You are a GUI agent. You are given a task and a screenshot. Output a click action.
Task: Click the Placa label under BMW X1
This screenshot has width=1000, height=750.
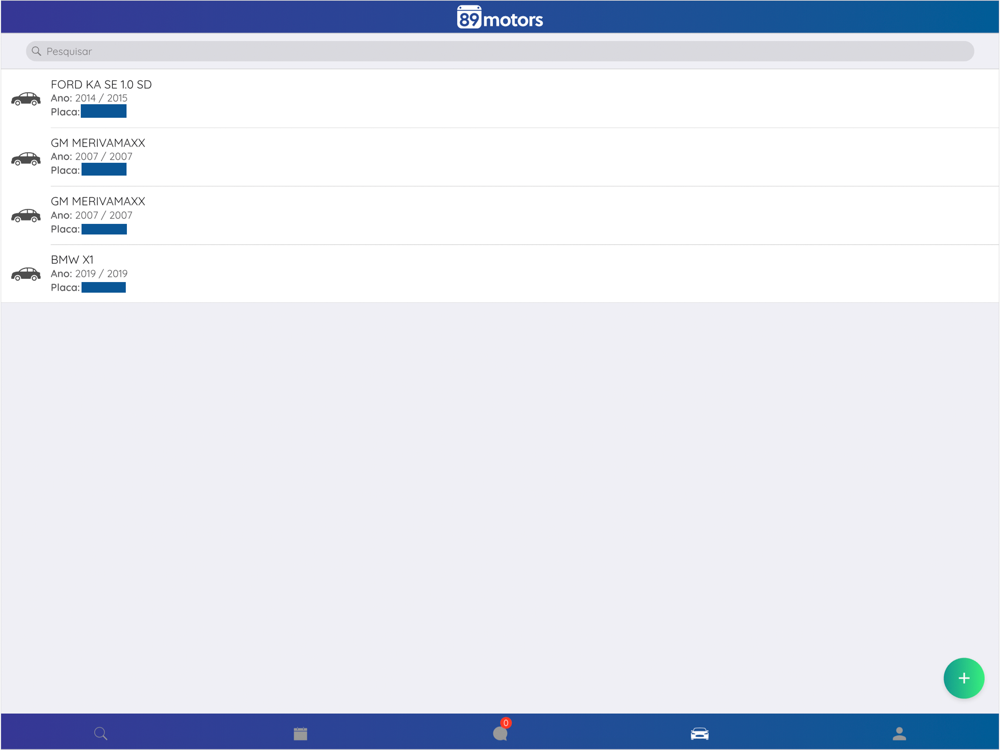[x=65, y=288]
